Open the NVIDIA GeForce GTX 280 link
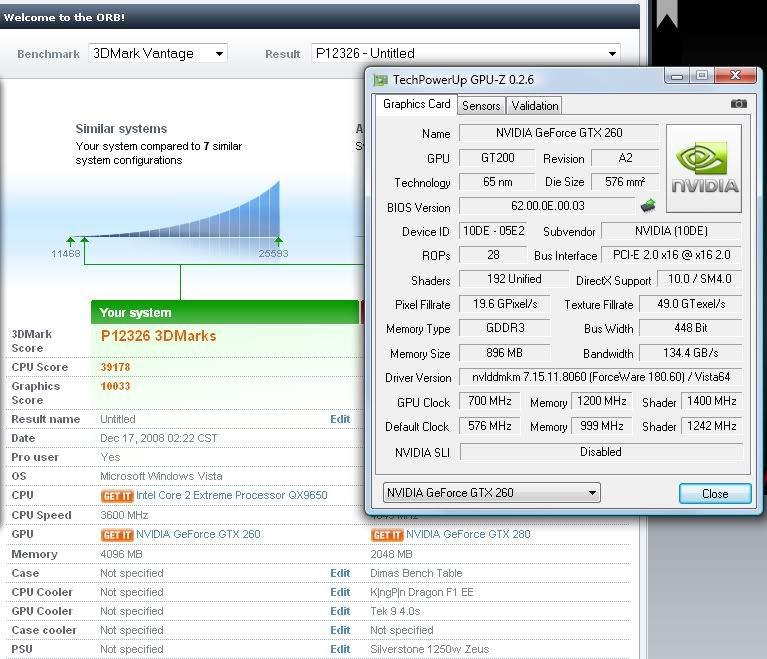This screenshot has height=659, width=767. pos(468,534)
